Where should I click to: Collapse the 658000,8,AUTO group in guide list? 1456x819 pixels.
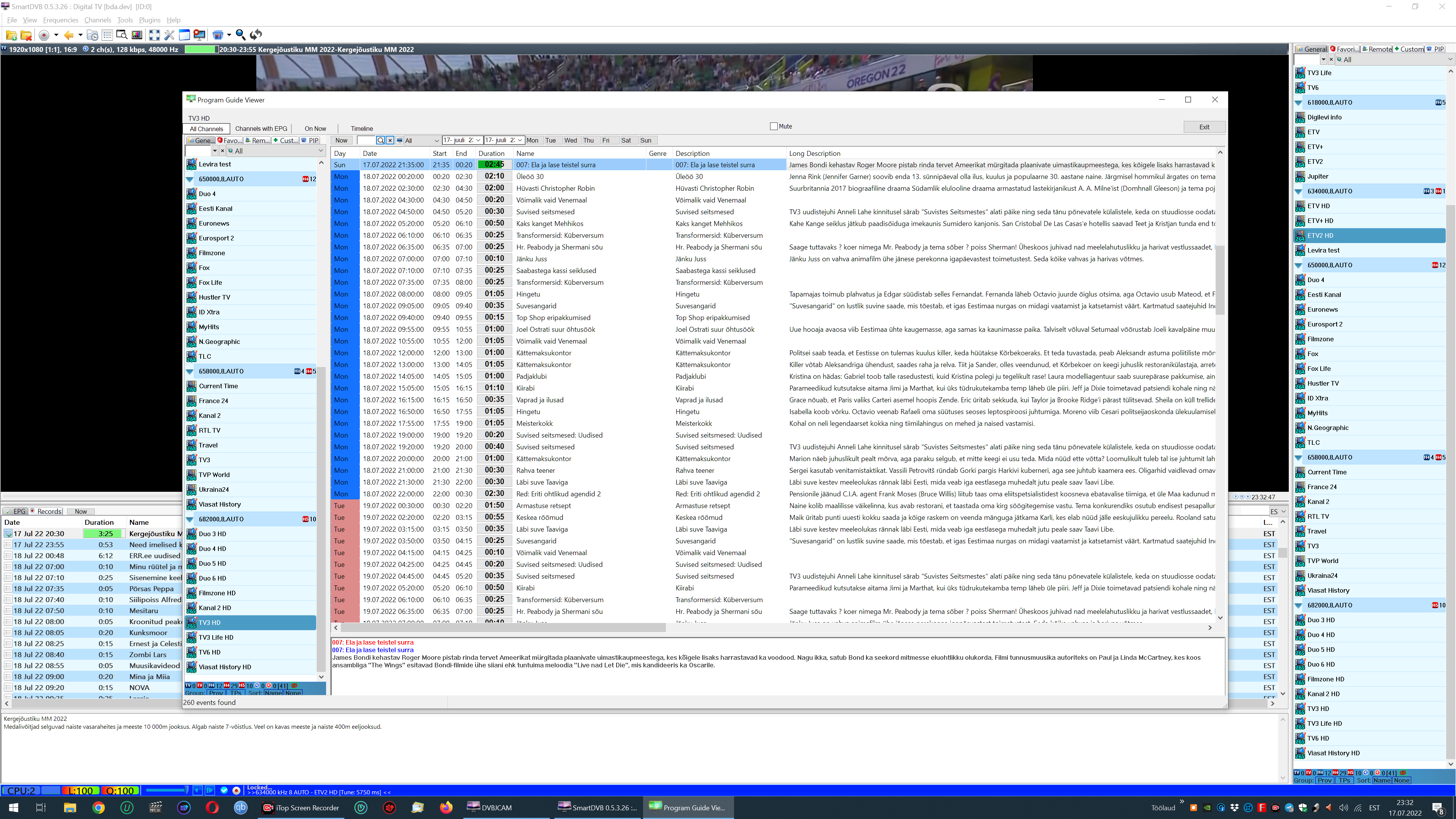(190, 371)
